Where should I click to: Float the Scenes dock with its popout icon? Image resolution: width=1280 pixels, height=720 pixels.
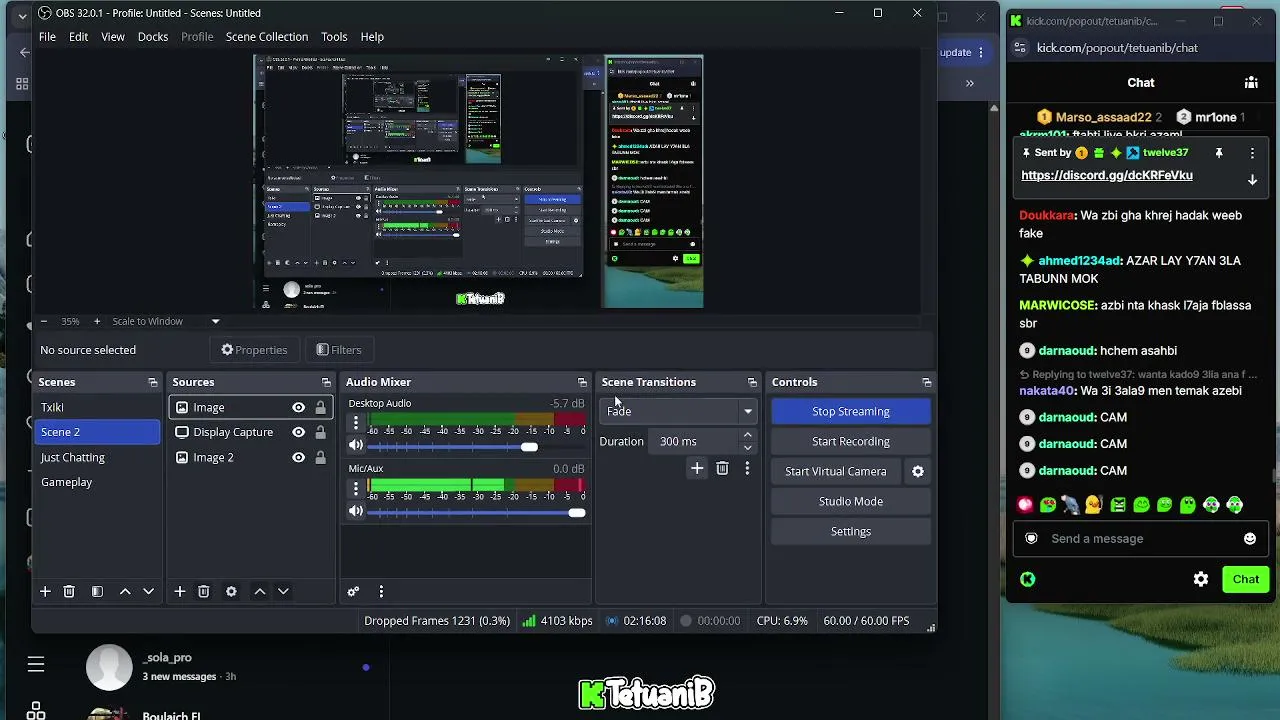coord(153,382)
